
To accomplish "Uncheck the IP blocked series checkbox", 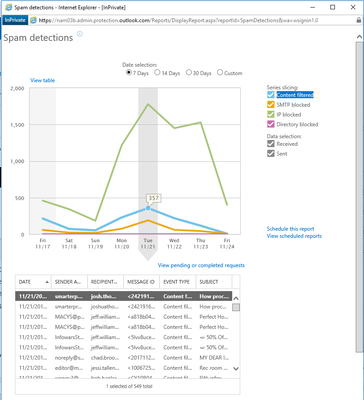I will click(x=271, y=114).
